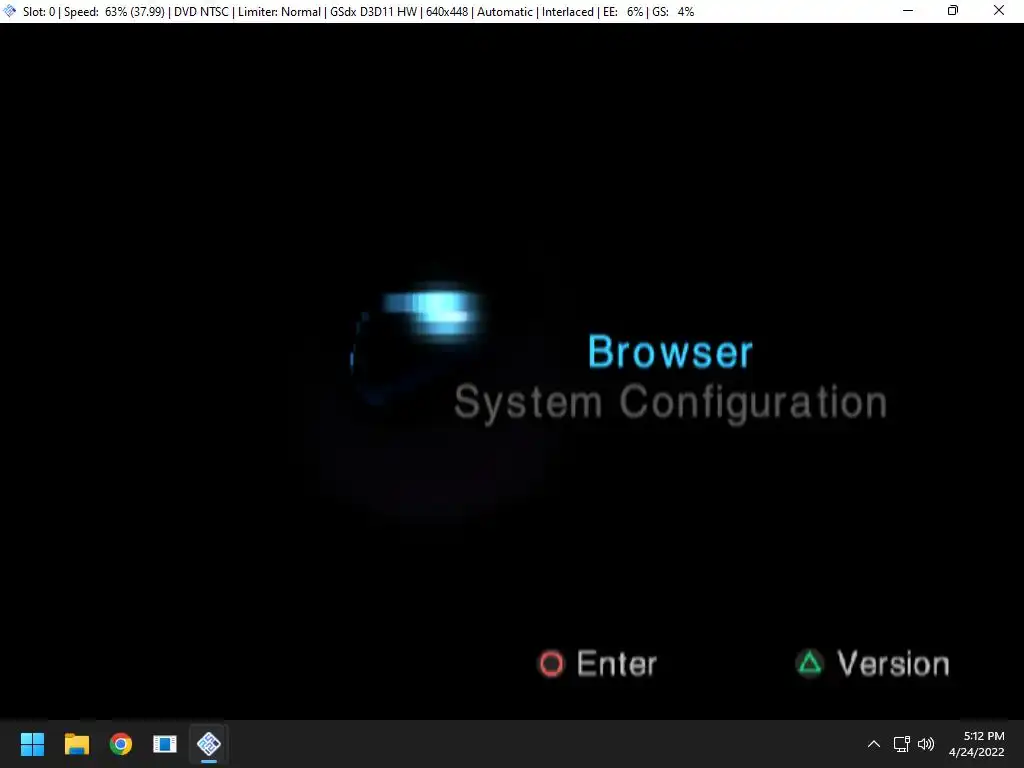Close the PCSX2 emulator window
Image resolution: width=1024 pixels, height=768 pixels.
point(999,10)
